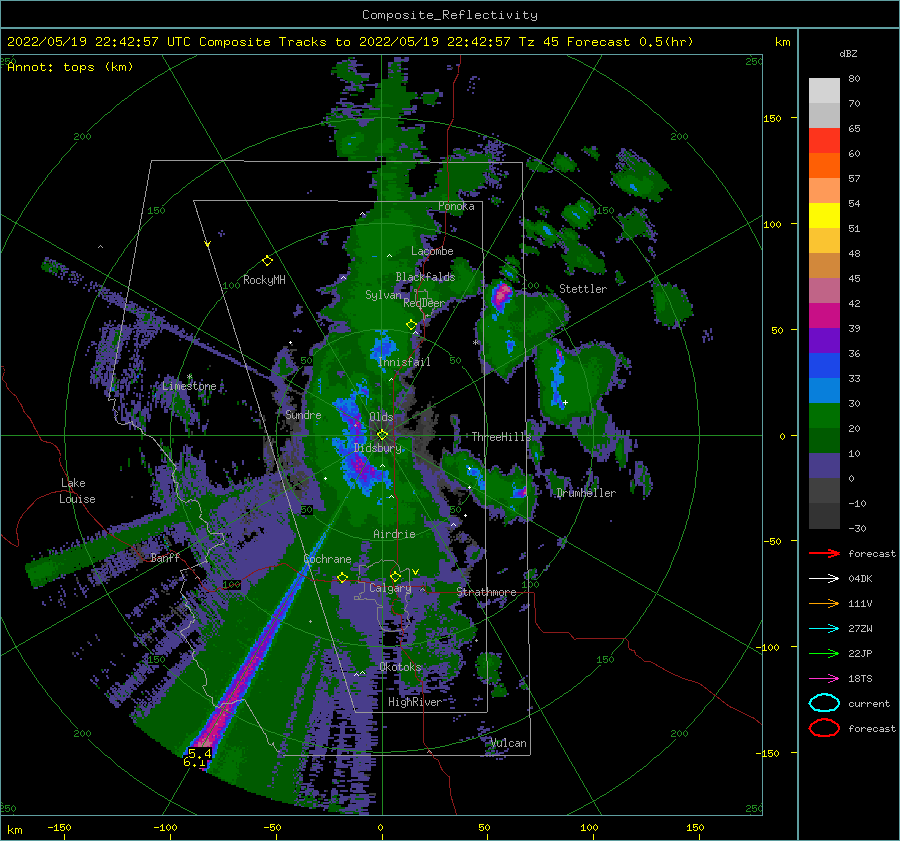Select the Innisfail label
Screen dimensions: 900x841
404,362
